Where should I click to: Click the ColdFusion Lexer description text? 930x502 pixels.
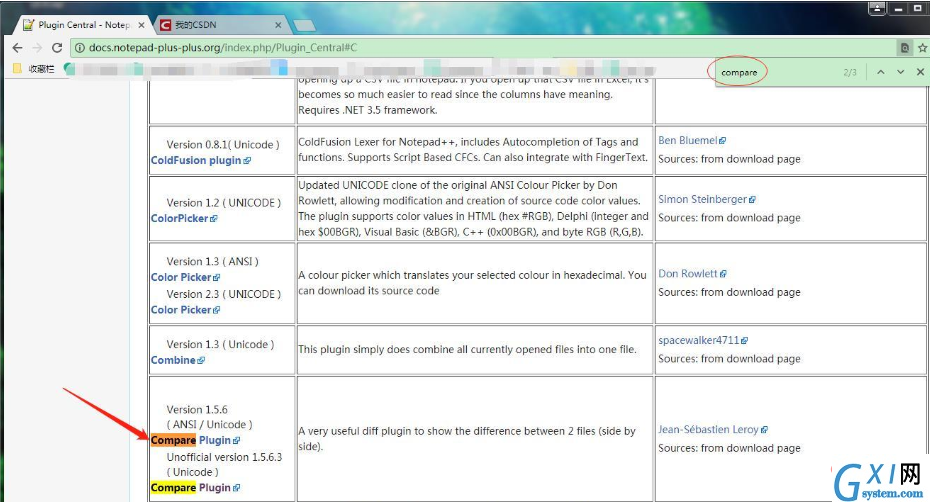click(x=473, y=150)
